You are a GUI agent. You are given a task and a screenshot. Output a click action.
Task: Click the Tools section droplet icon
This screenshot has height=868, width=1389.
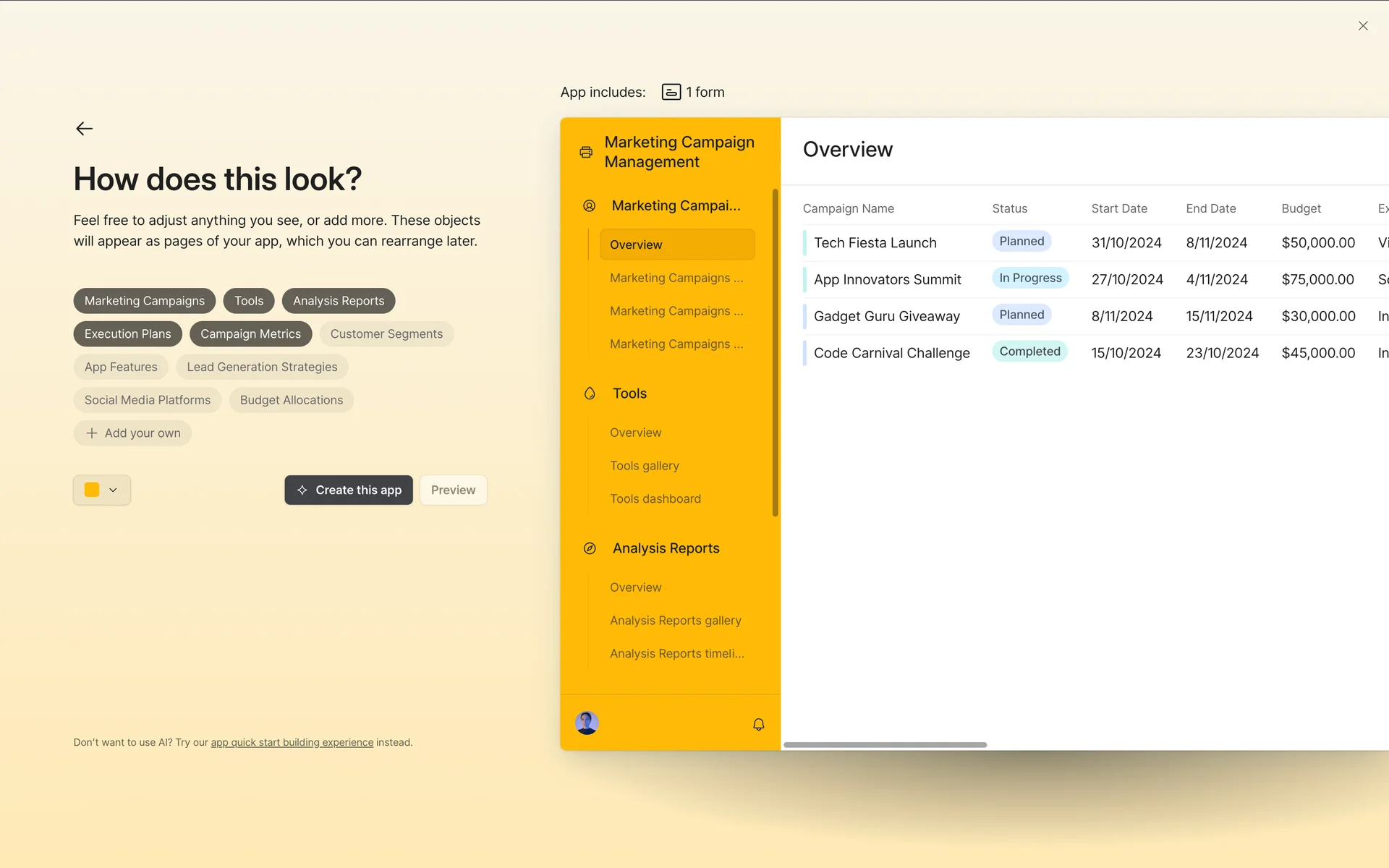point(590,393)
